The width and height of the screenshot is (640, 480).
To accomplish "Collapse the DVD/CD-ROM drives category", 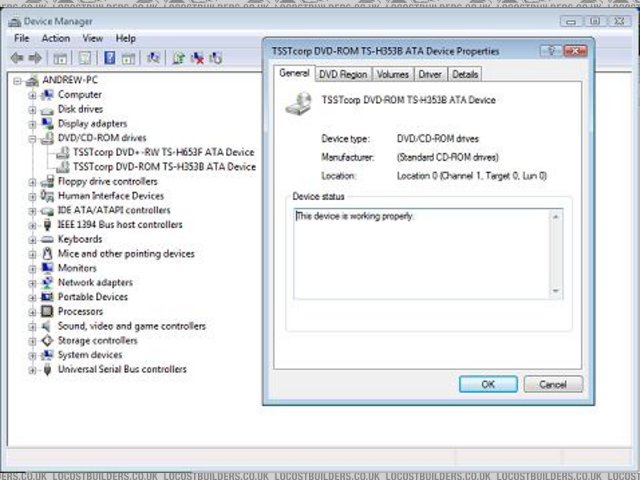I will (x=32, y=139).
